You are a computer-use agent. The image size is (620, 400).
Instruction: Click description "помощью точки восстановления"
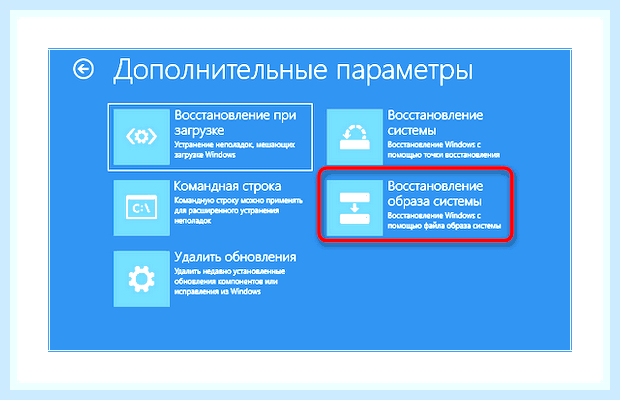[x=444, y=155]
